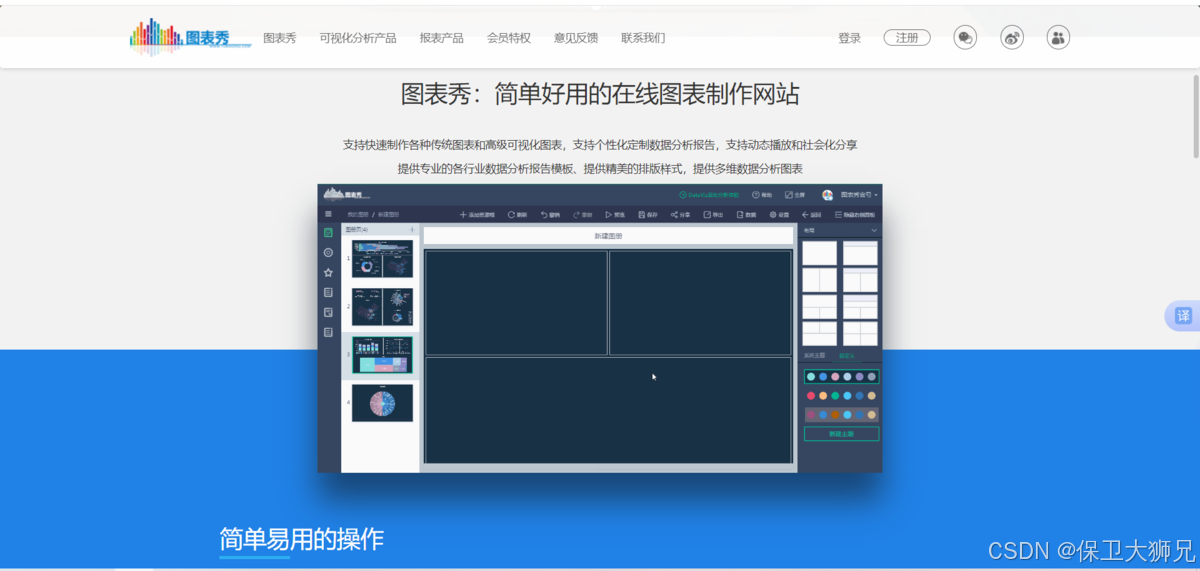The width and height of the screenshot is (1200, 571).
Task: Click the redo arrow in the editor toolbar
Action: tap(576, 214)
